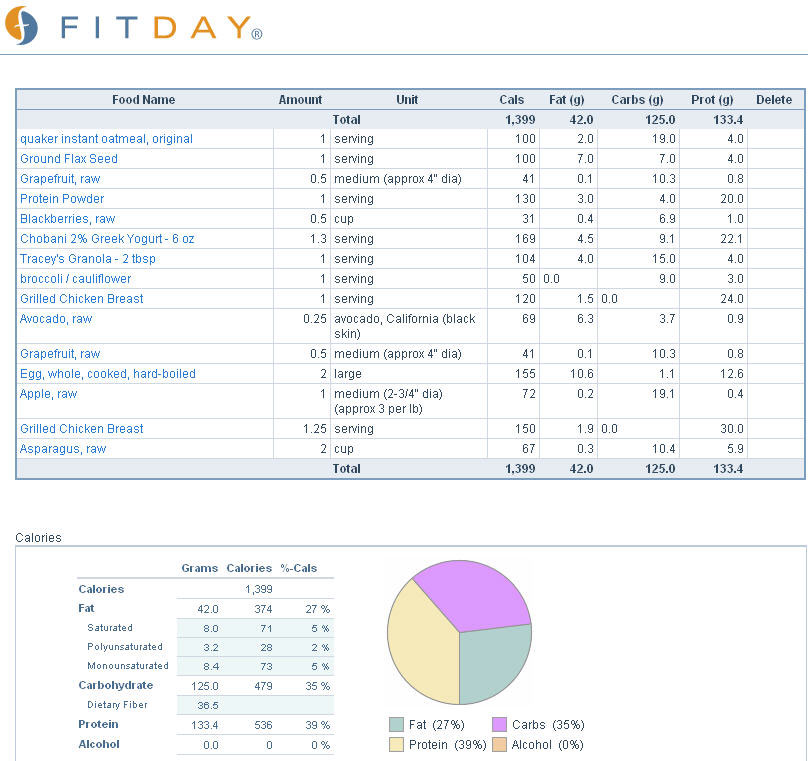
Task: Click the Fat (g) column header
Action: [x=566, y=99]
